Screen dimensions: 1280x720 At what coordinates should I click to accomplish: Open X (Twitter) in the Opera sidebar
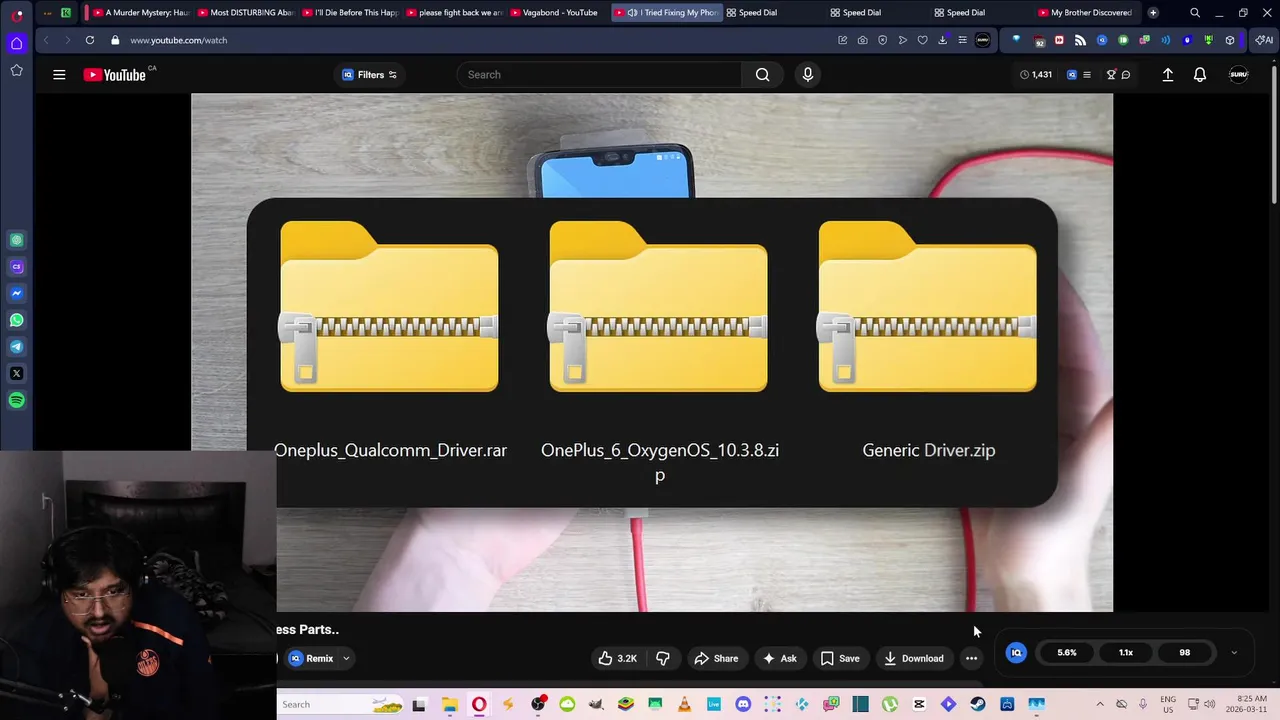click(x=16, y=374)
